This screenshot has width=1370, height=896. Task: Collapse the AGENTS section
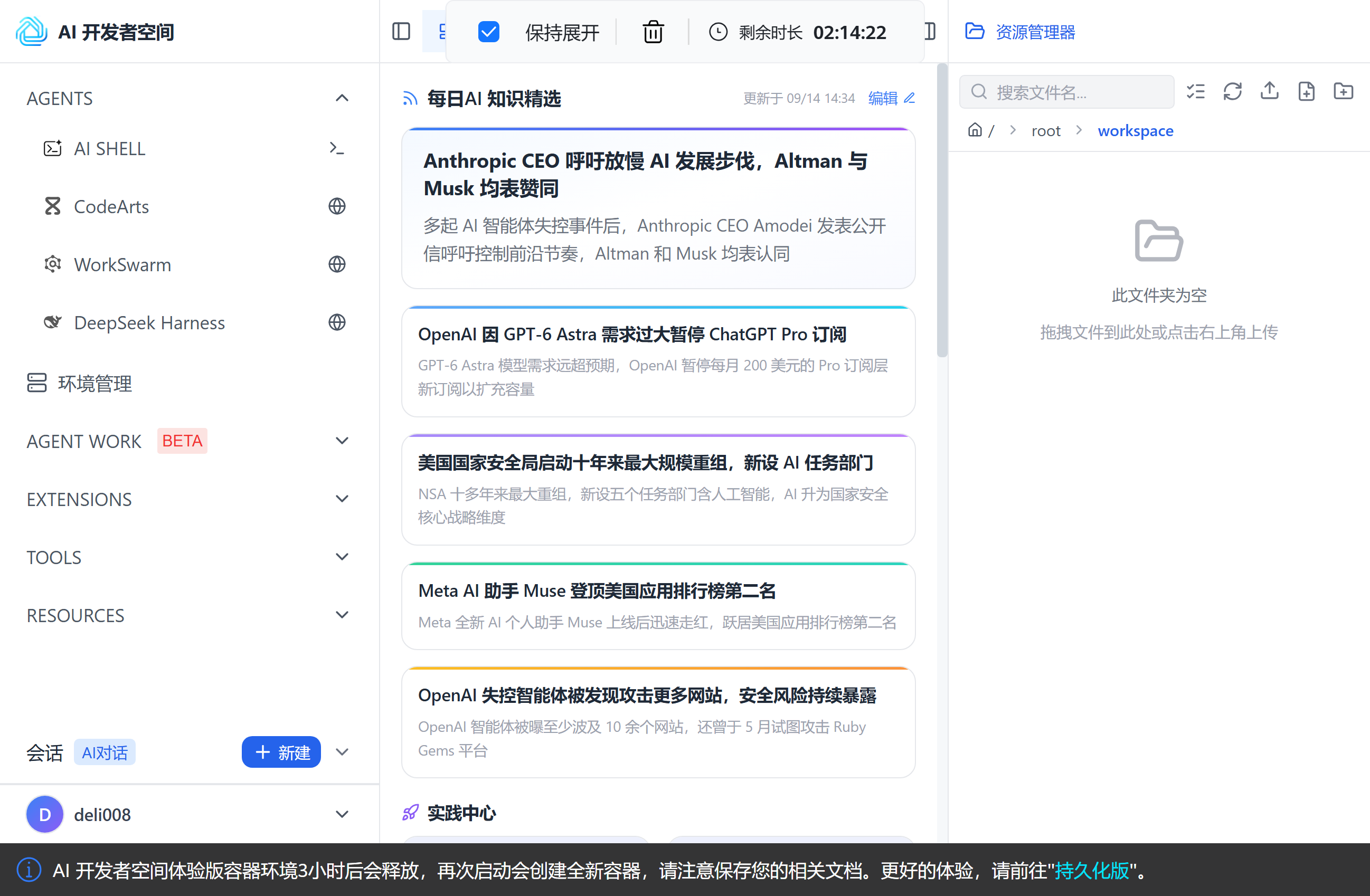pyautogui.click(x=342, y=98)
